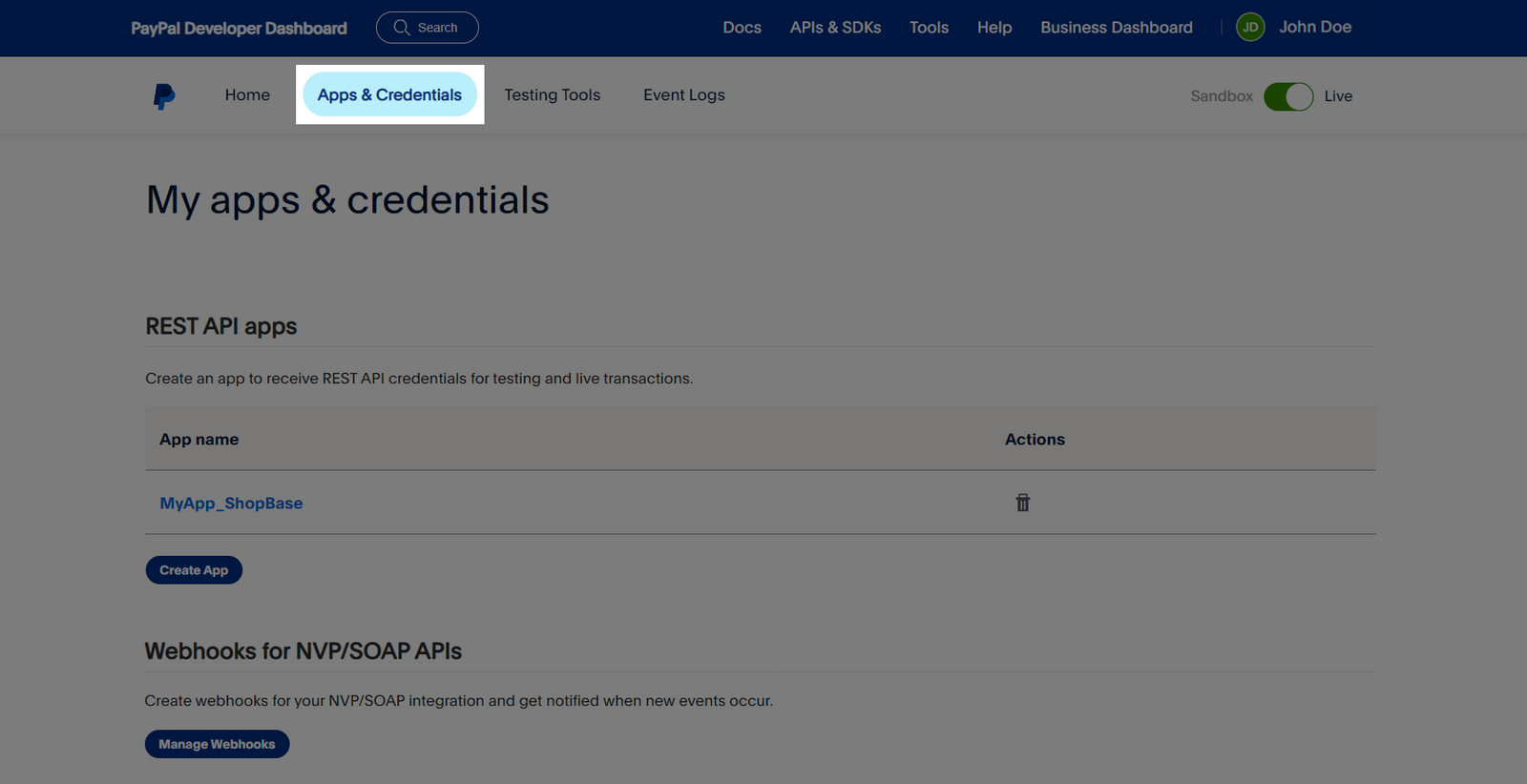This screenshot has width=1527, height=784.
Task: Select the Sandbox label beside the switch
Action: [x=1221, y=96]
